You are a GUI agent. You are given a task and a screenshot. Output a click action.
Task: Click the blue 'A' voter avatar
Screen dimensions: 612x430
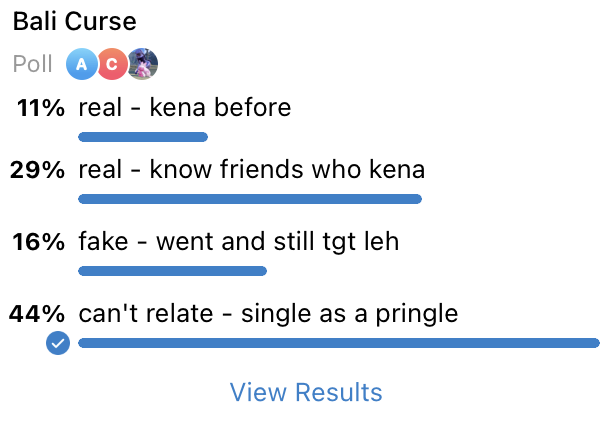point(82,64)
